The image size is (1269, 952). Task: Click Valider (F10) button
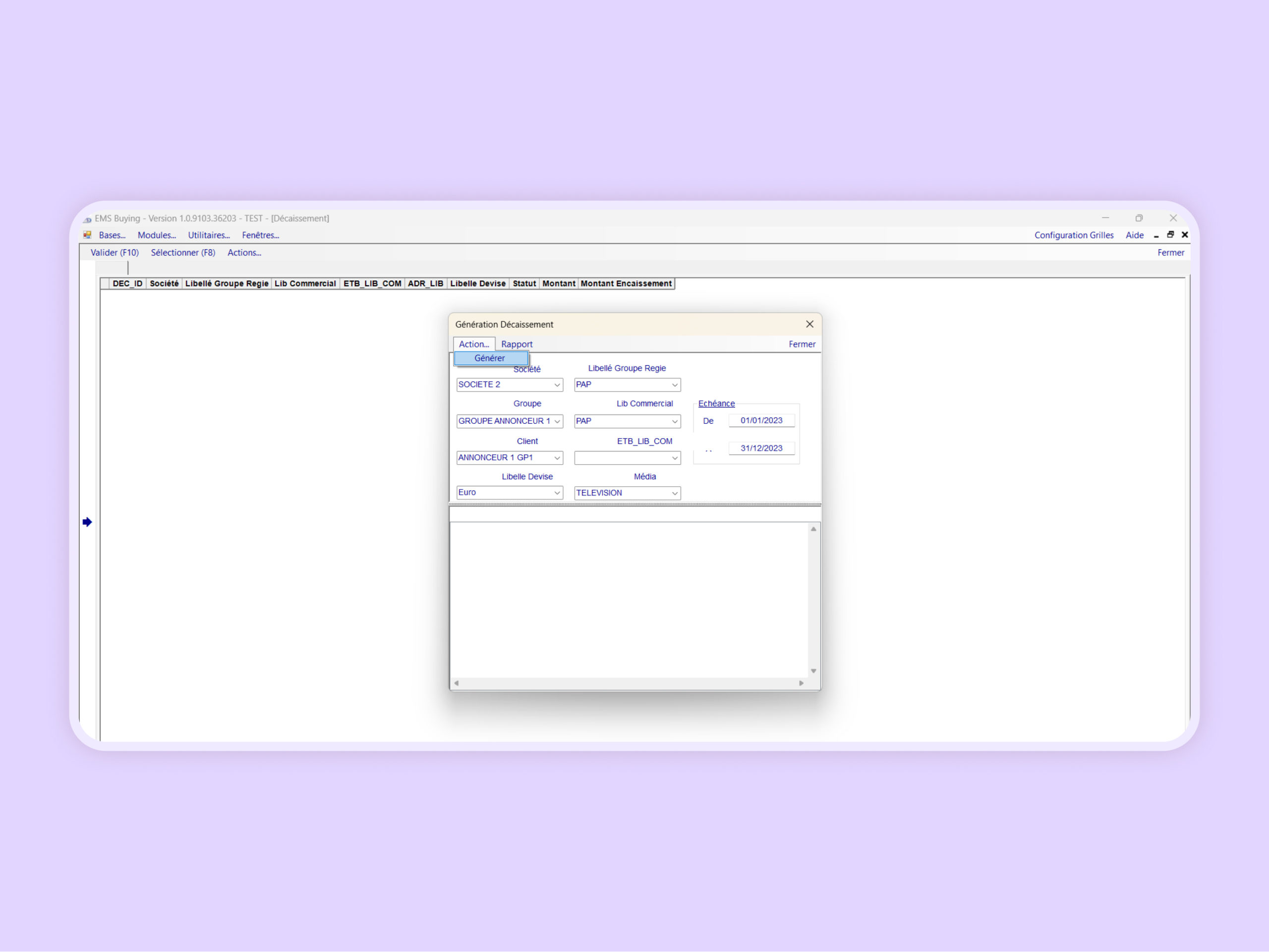click(x=115, y=252)
